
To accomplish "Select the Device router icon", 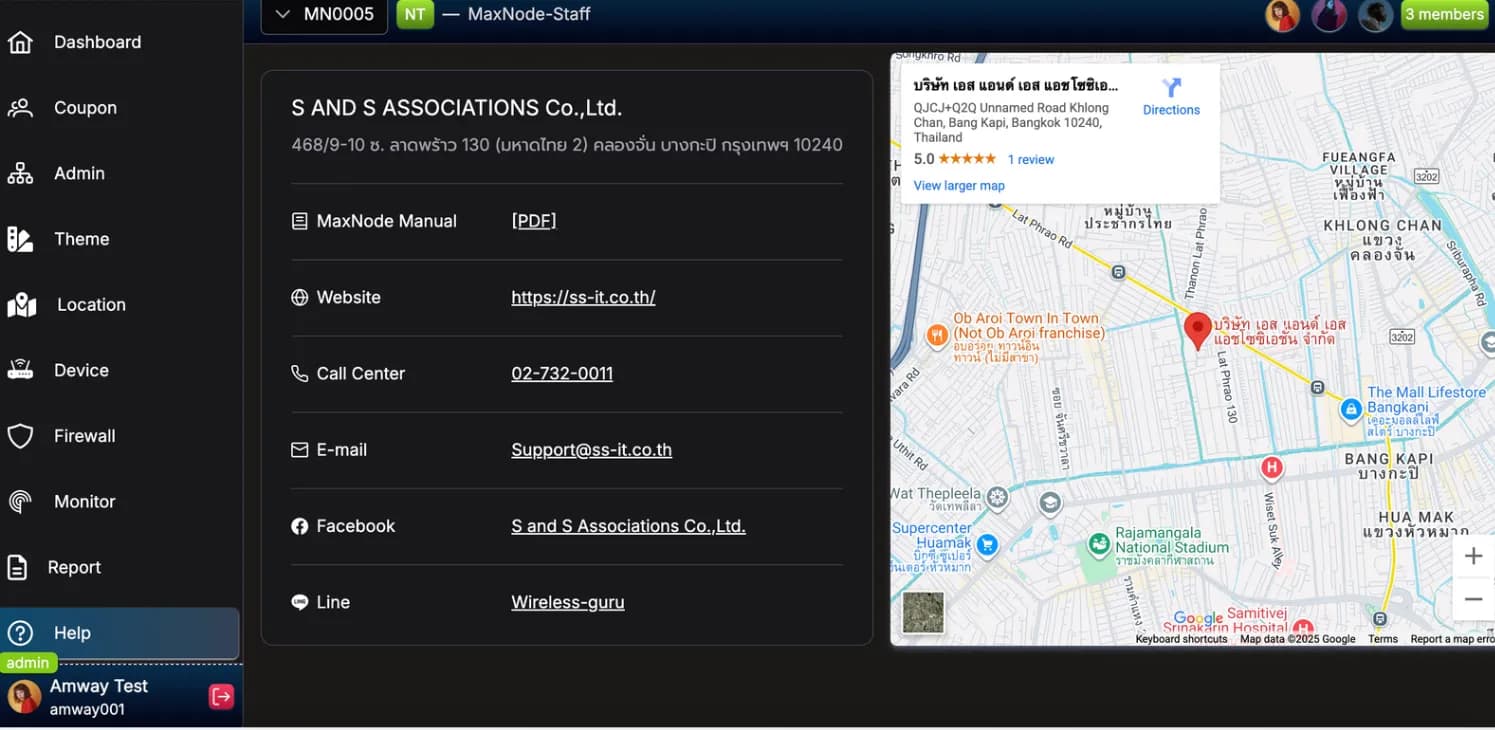I will point(20,370).
